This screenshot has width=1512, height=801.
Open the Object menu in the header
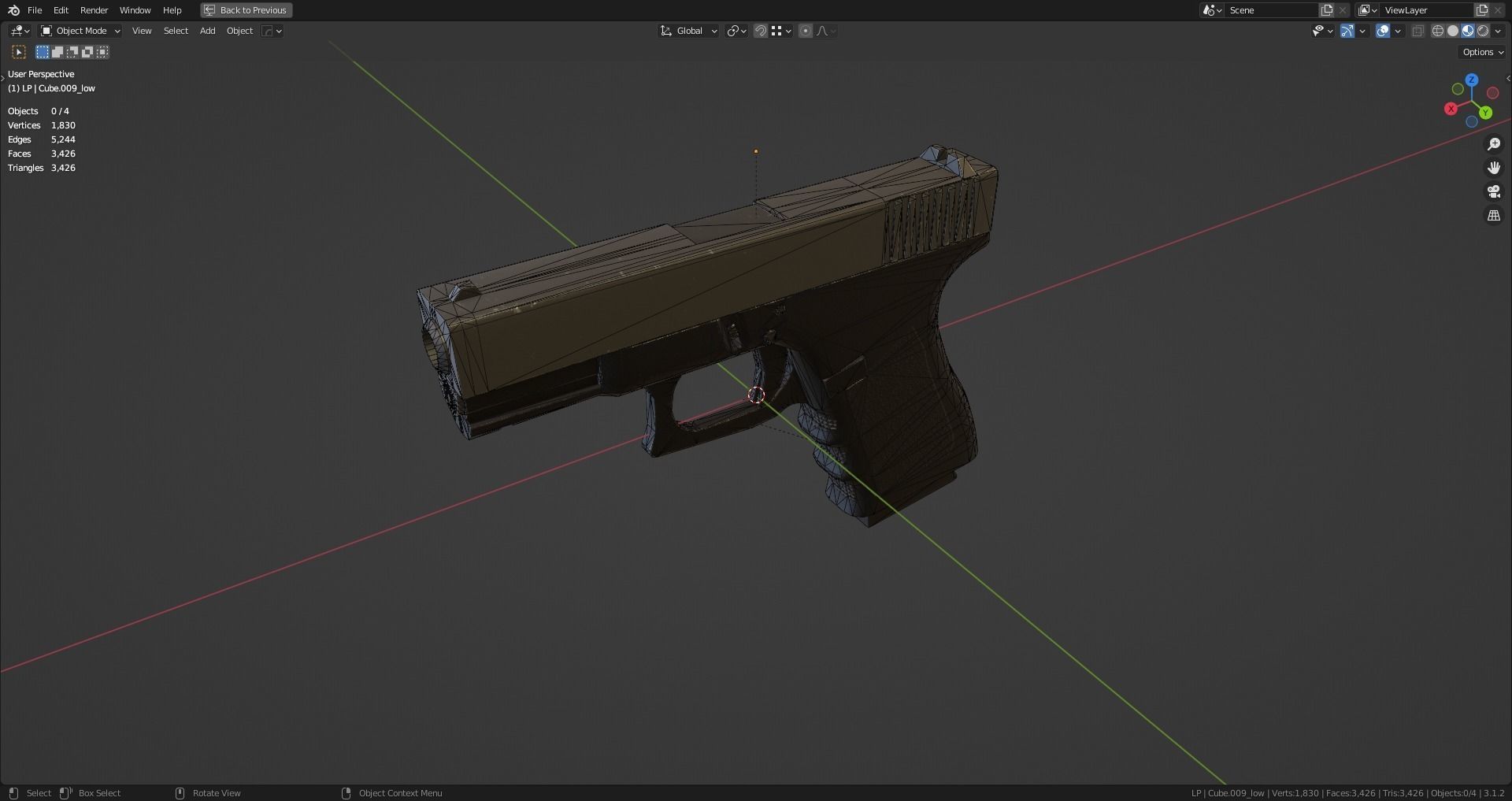coord(239,31)
